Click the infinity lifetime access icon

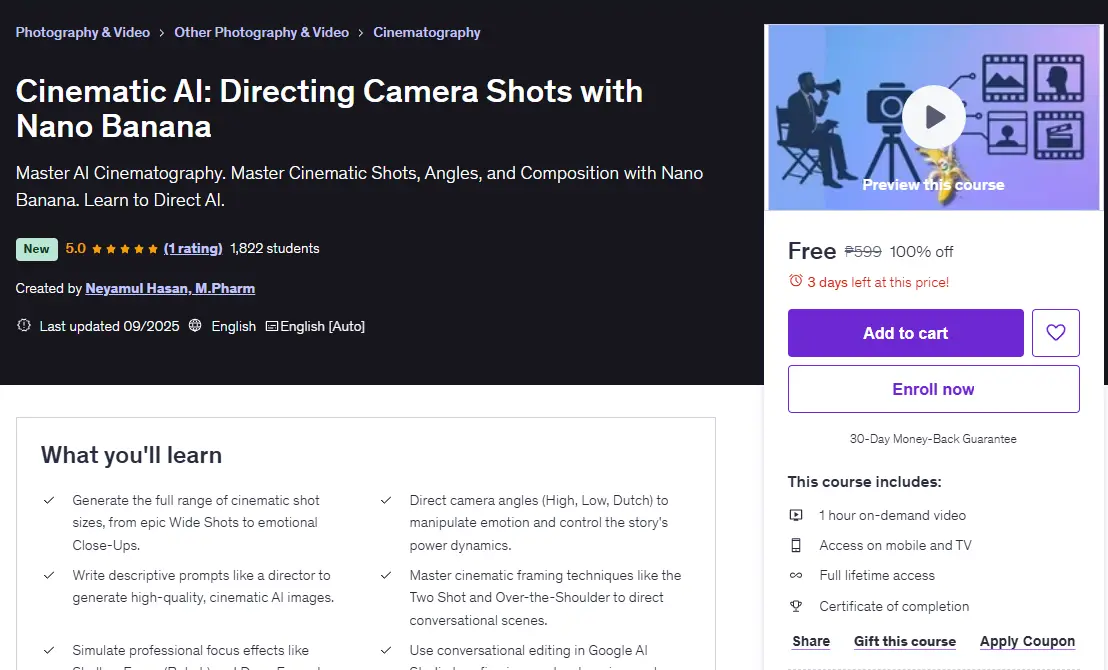(796, 575)
